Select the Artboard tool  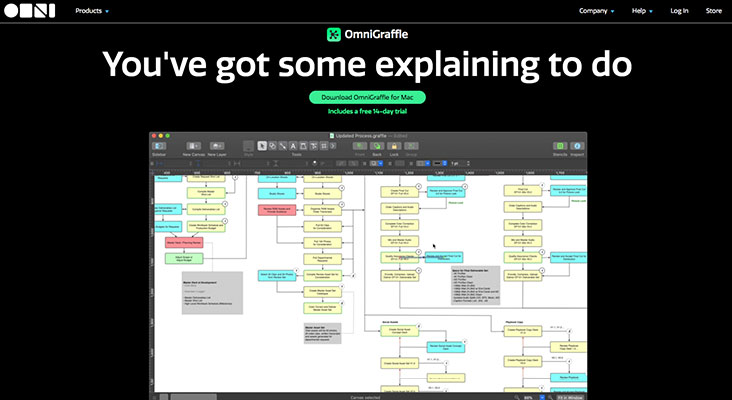[x=324, y=146]
